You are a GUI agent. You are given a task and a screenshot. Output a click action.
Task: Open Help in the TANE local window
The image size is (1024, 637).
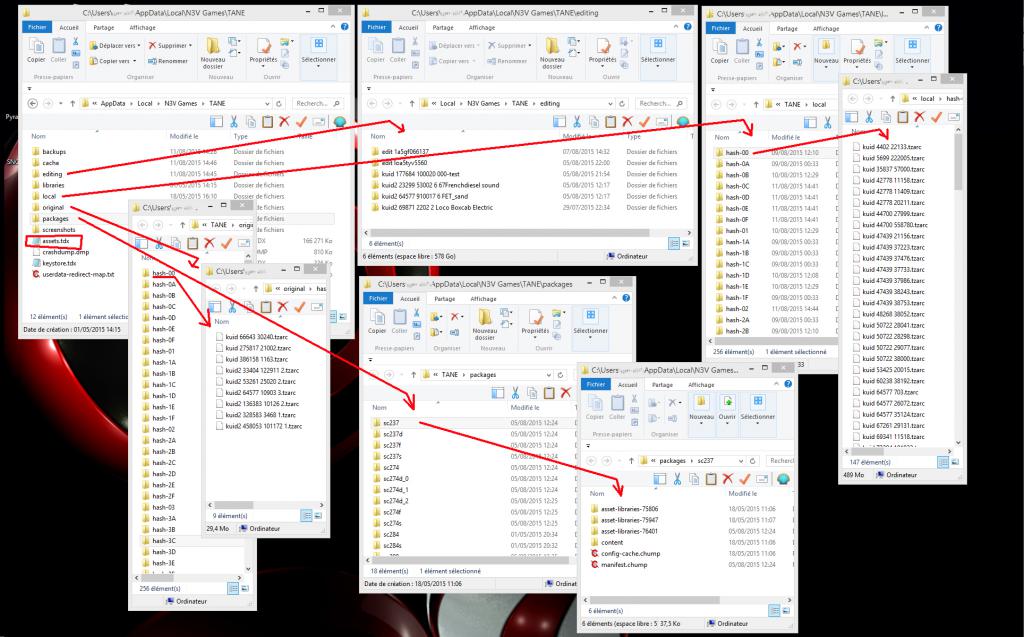click(938, 27)
